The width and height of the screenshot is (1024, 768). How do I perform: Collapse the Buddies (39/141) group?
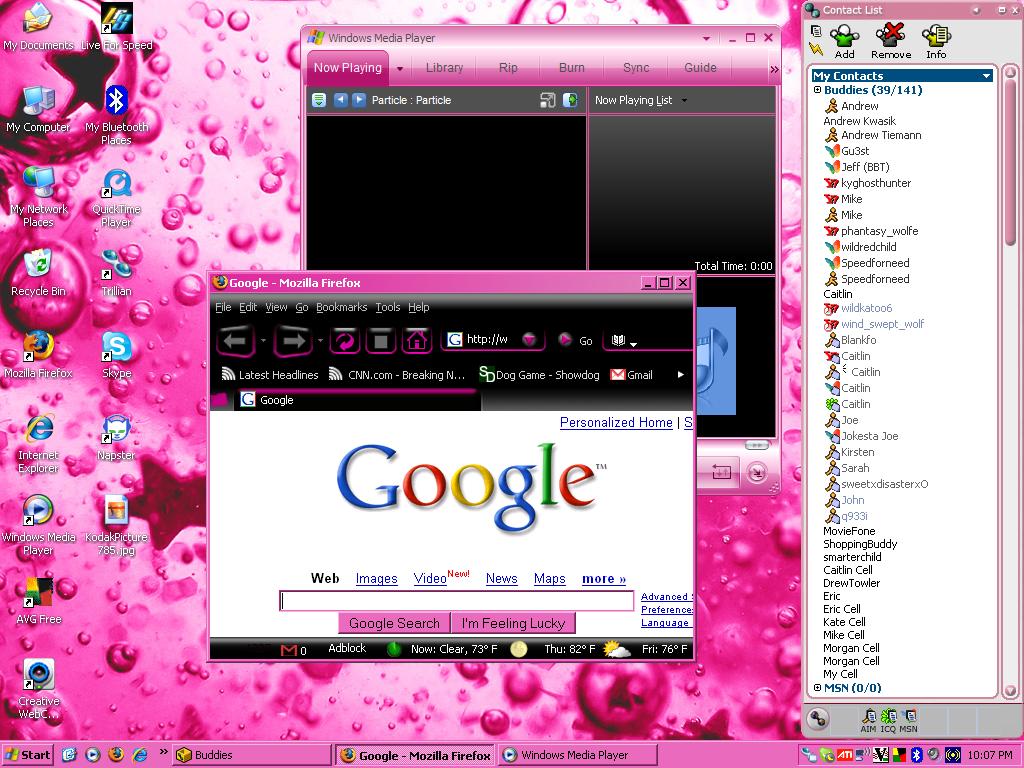point(817,89)
